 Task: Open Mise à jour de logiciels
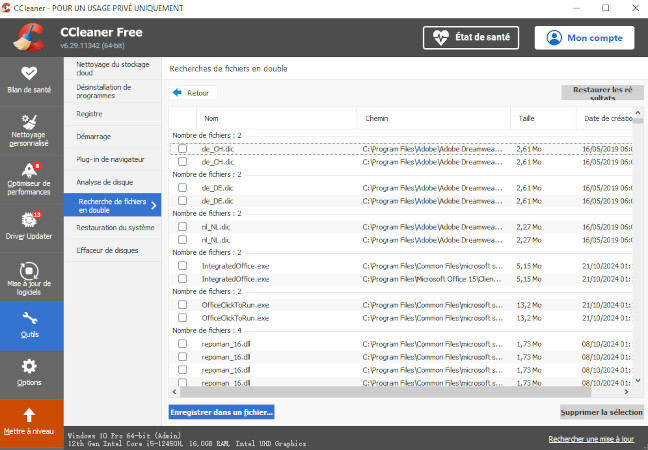29,276
